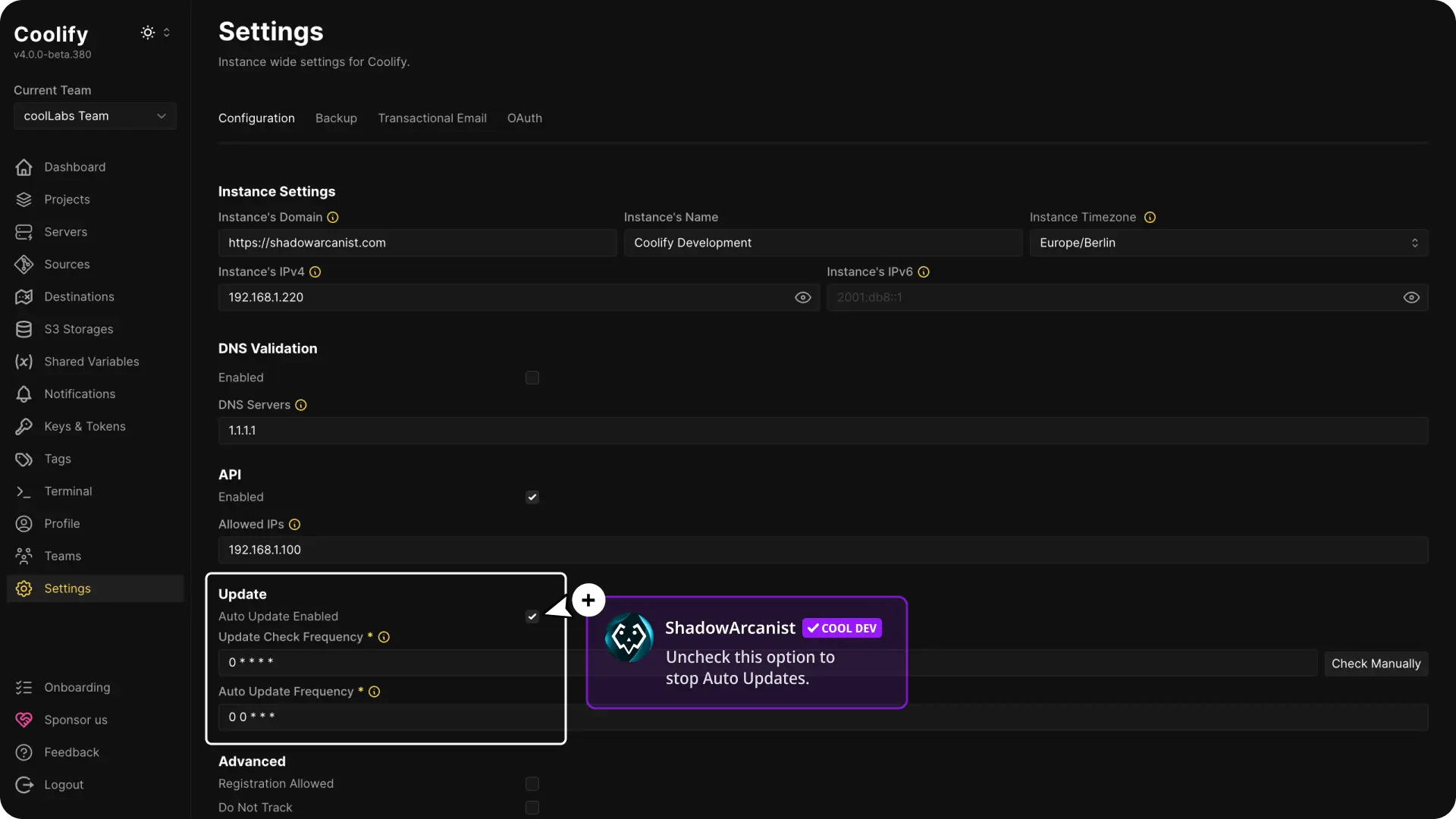Reveal the Instance's IPv4 value

[802, 297]
